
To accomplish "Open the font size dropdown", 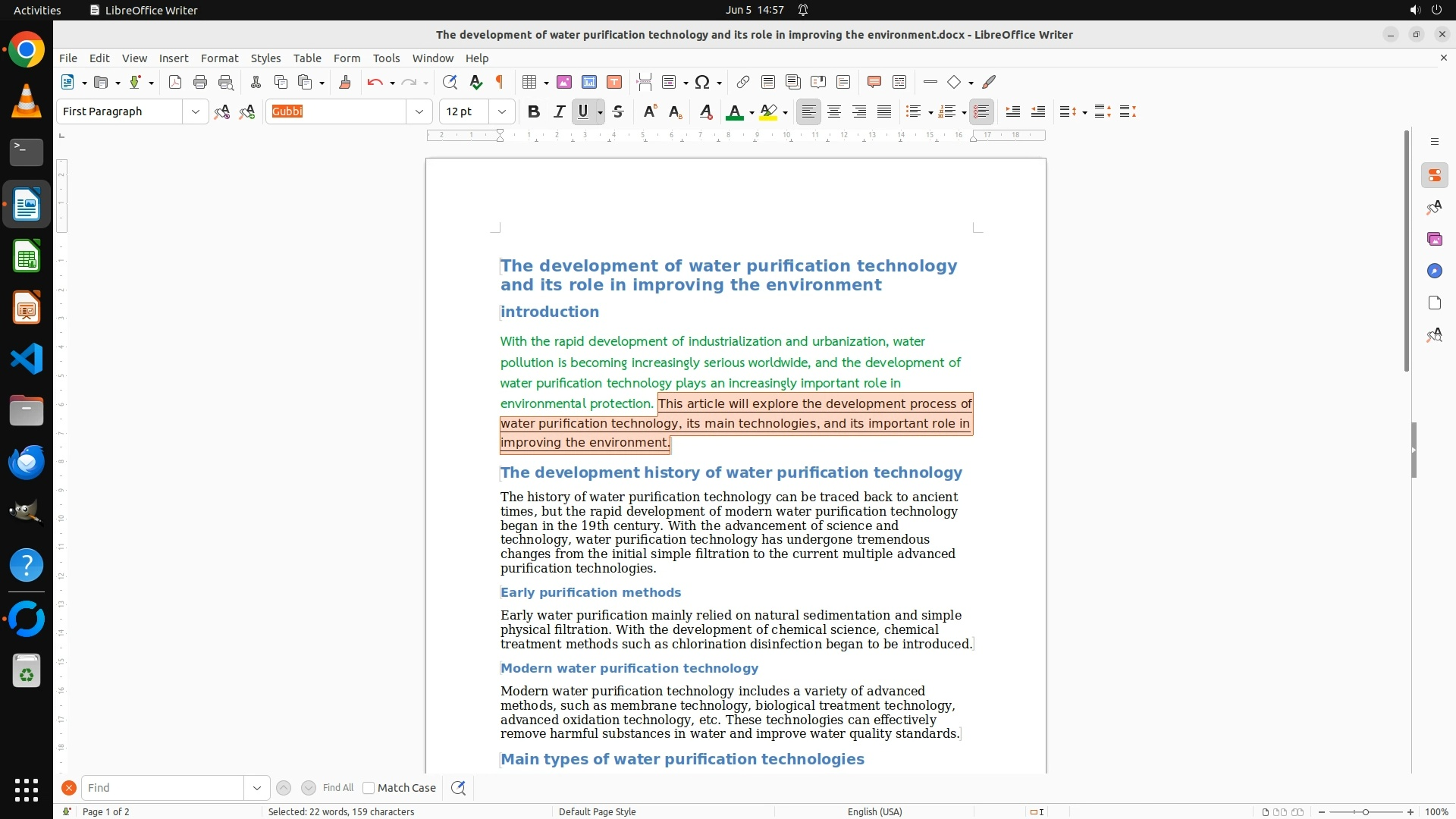I will click(502, 111).
